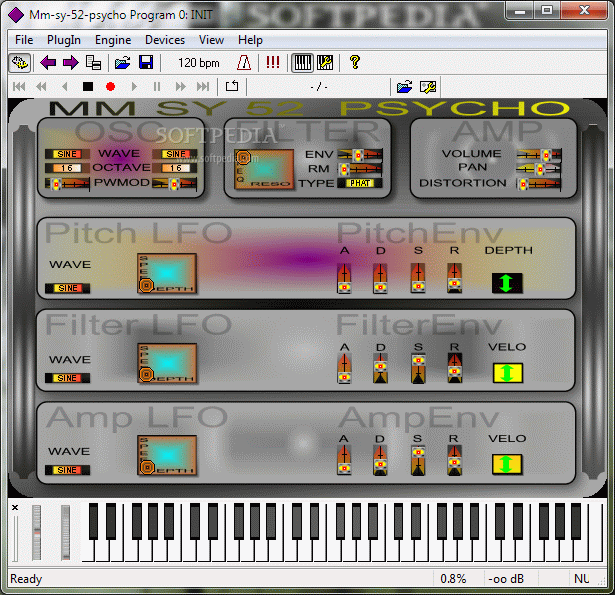Adjust left PWMOD slider
This screenshot has height=595, width=615.
67,184
